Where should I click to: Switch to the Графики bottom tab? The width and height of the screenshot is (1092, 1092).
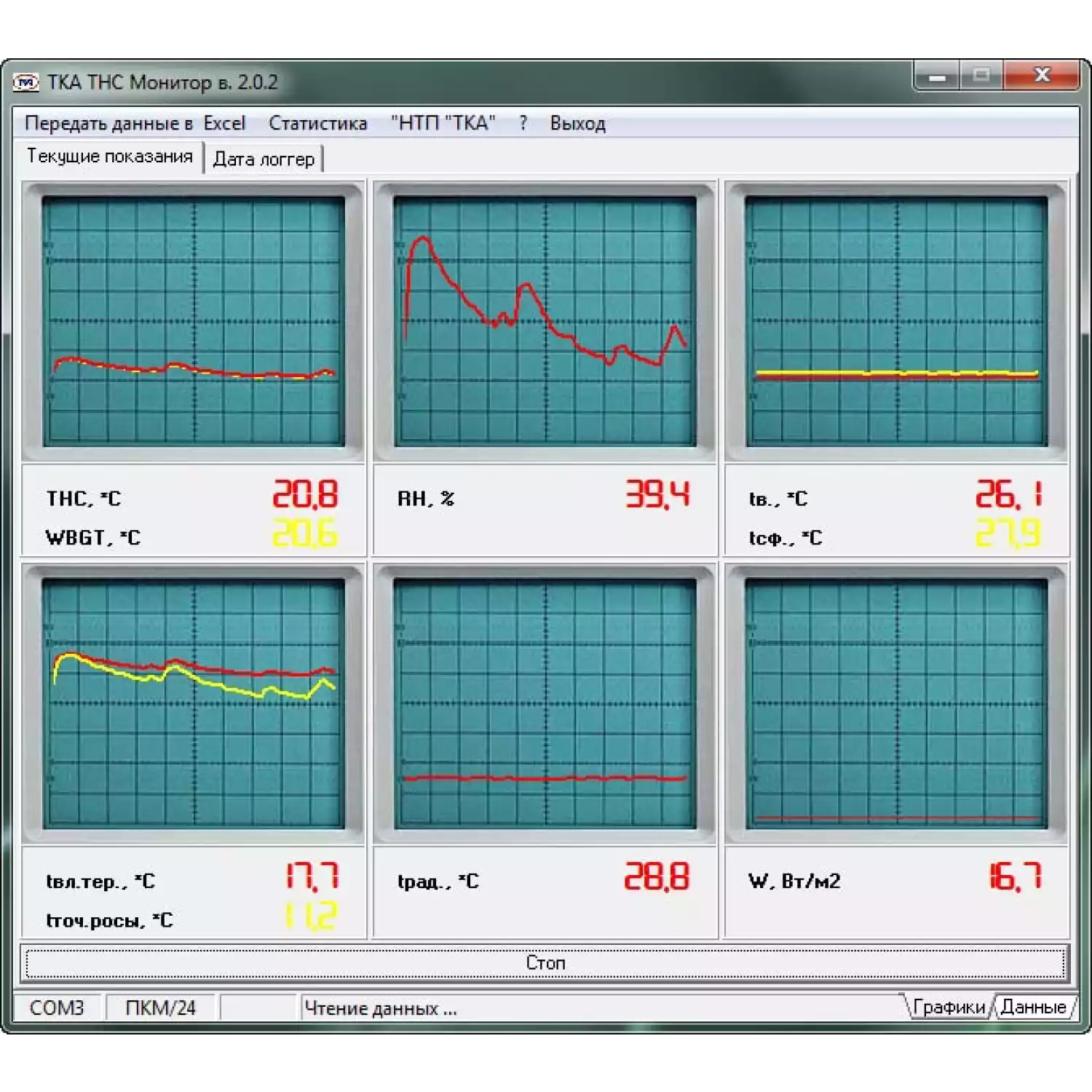(949, 1007)
